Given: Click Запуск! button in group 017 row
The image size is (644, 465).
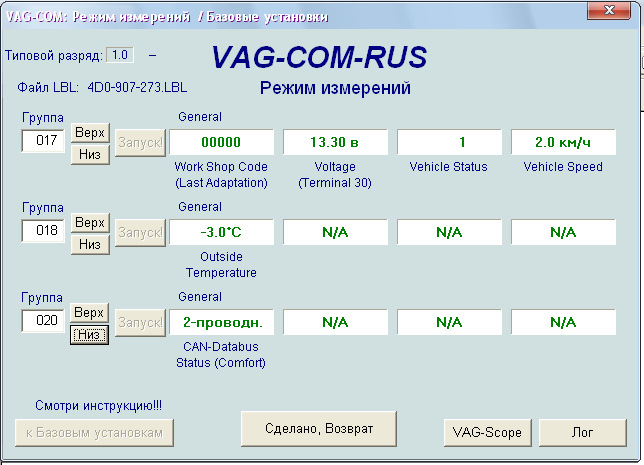Looking at the screenshot, I should (x=140, y=143).
